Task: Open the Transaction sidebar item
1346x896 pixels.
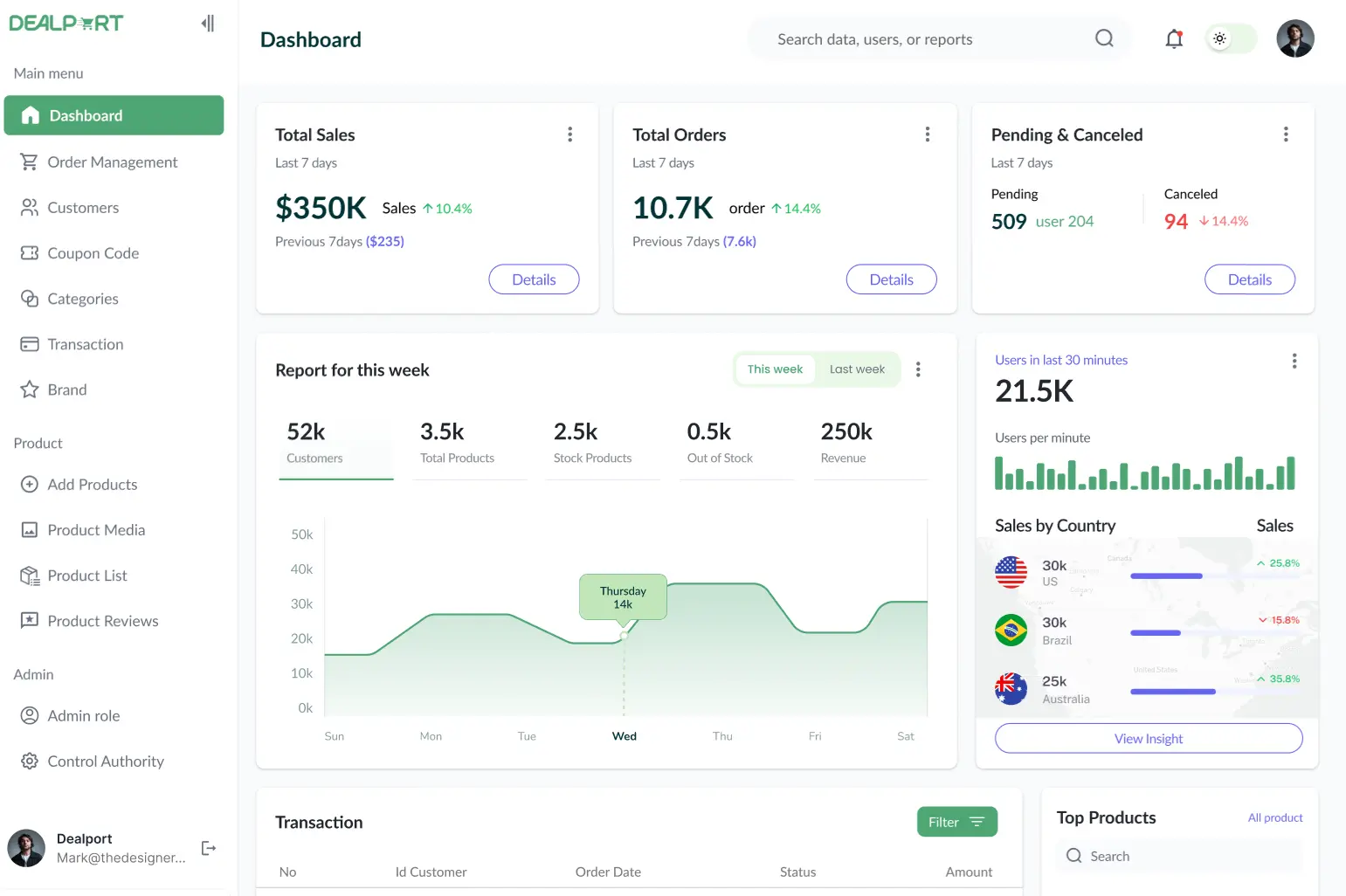Action: (x=85, y=343)
